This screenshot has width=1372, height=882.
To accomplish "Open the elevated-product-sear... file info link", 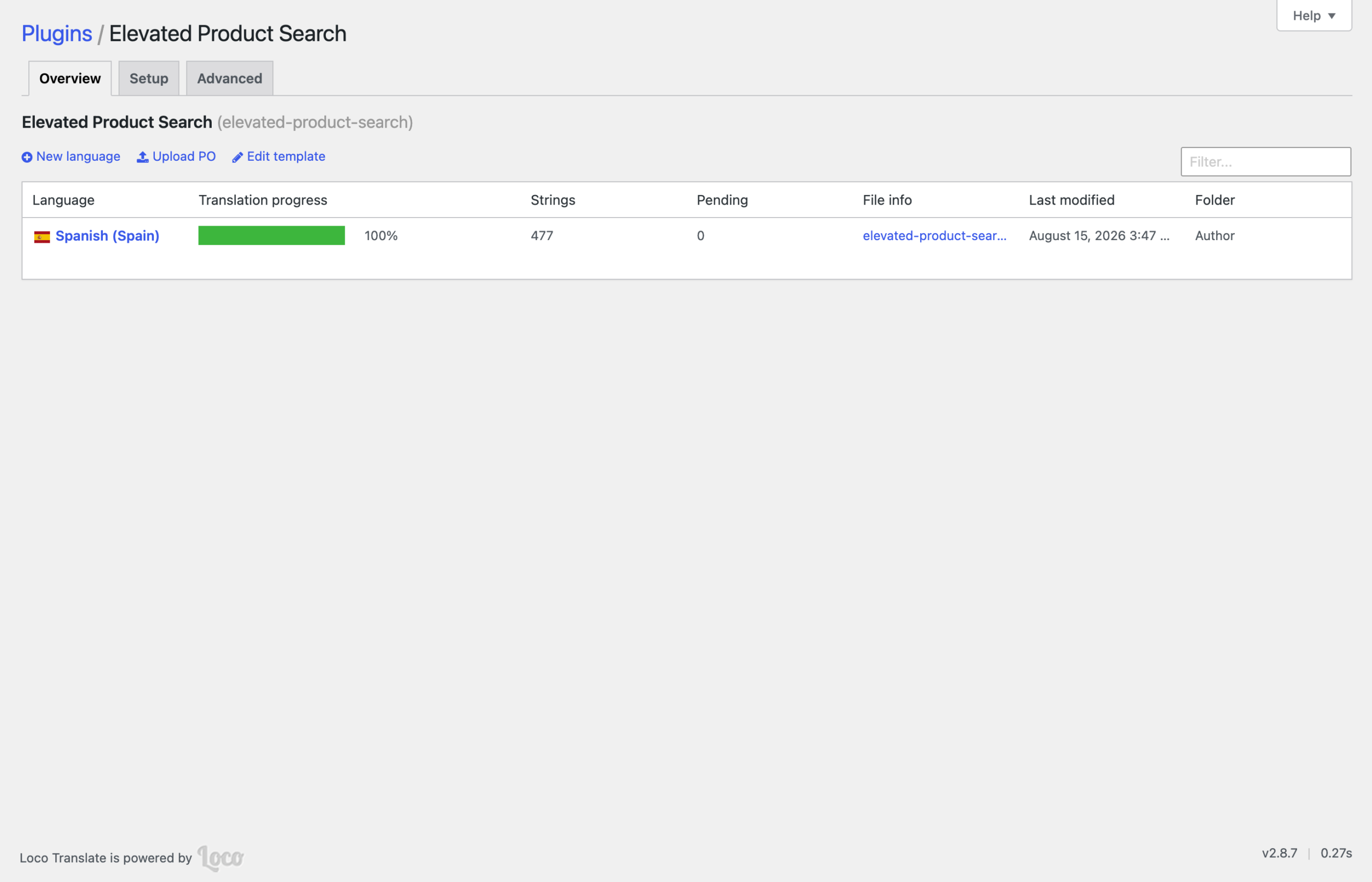I will (934, 236).
